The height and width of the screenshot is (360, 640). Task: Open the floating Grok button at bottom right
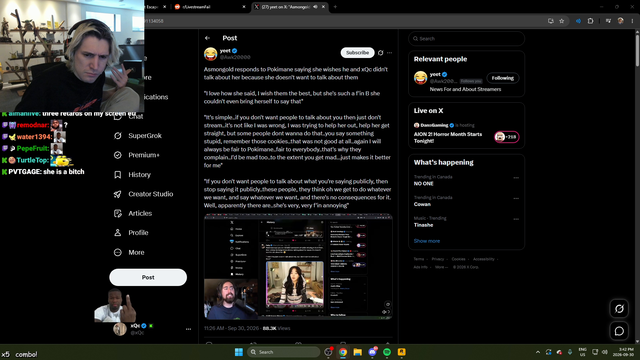[x=619, y=309]
